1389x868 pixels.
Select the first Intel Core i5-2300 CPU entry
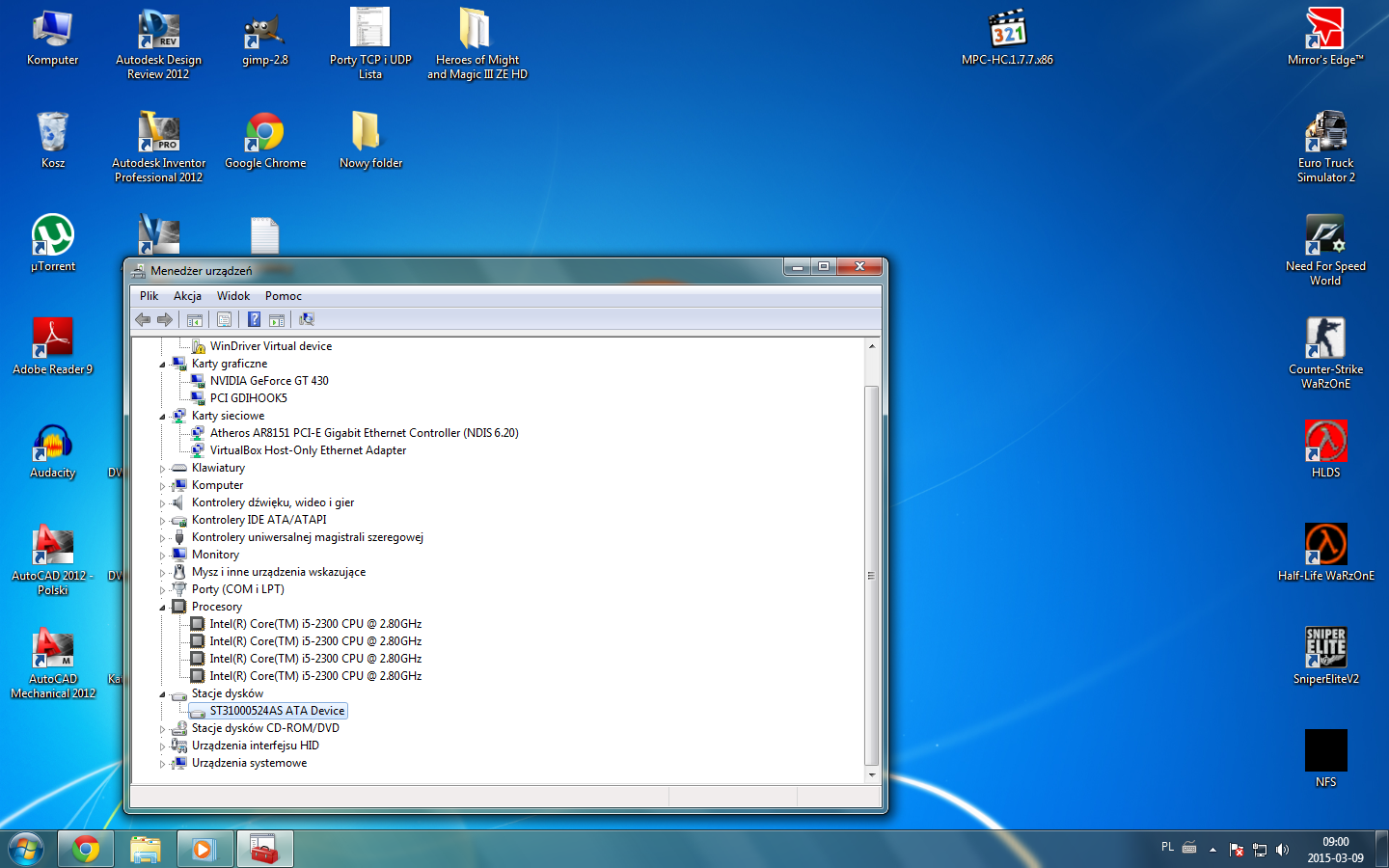coord(315,624)
